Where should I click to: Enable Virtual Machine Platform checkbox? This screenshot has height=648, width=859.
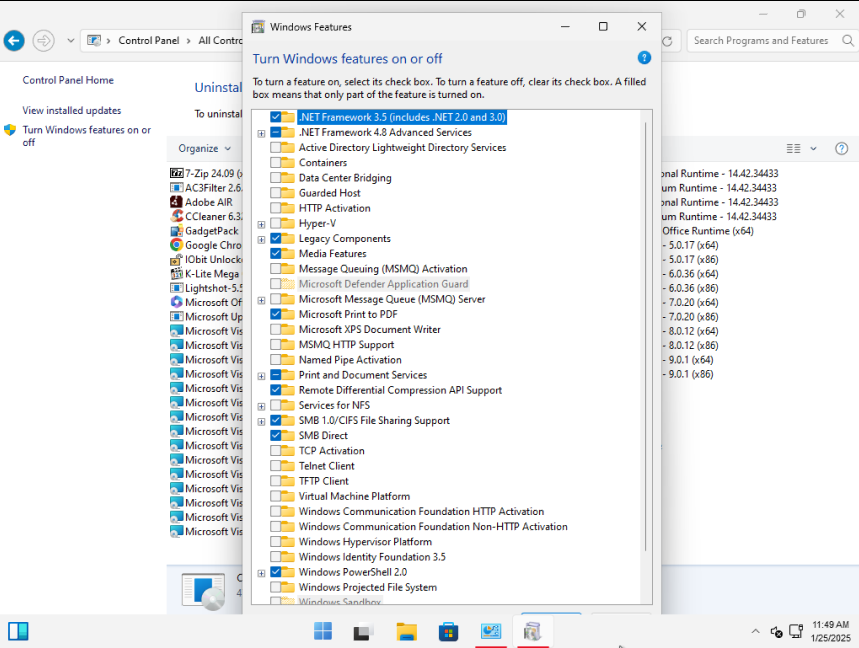(276, 496)
